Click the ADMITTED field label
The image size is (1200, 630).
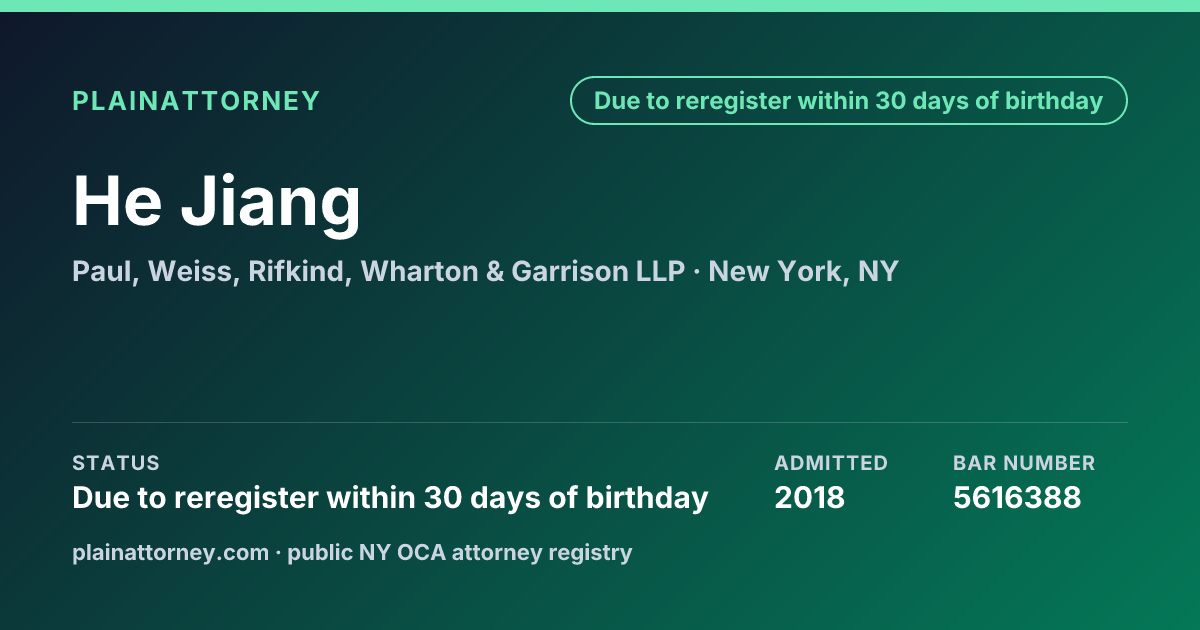pyautogui.click(x=831, y=463)
